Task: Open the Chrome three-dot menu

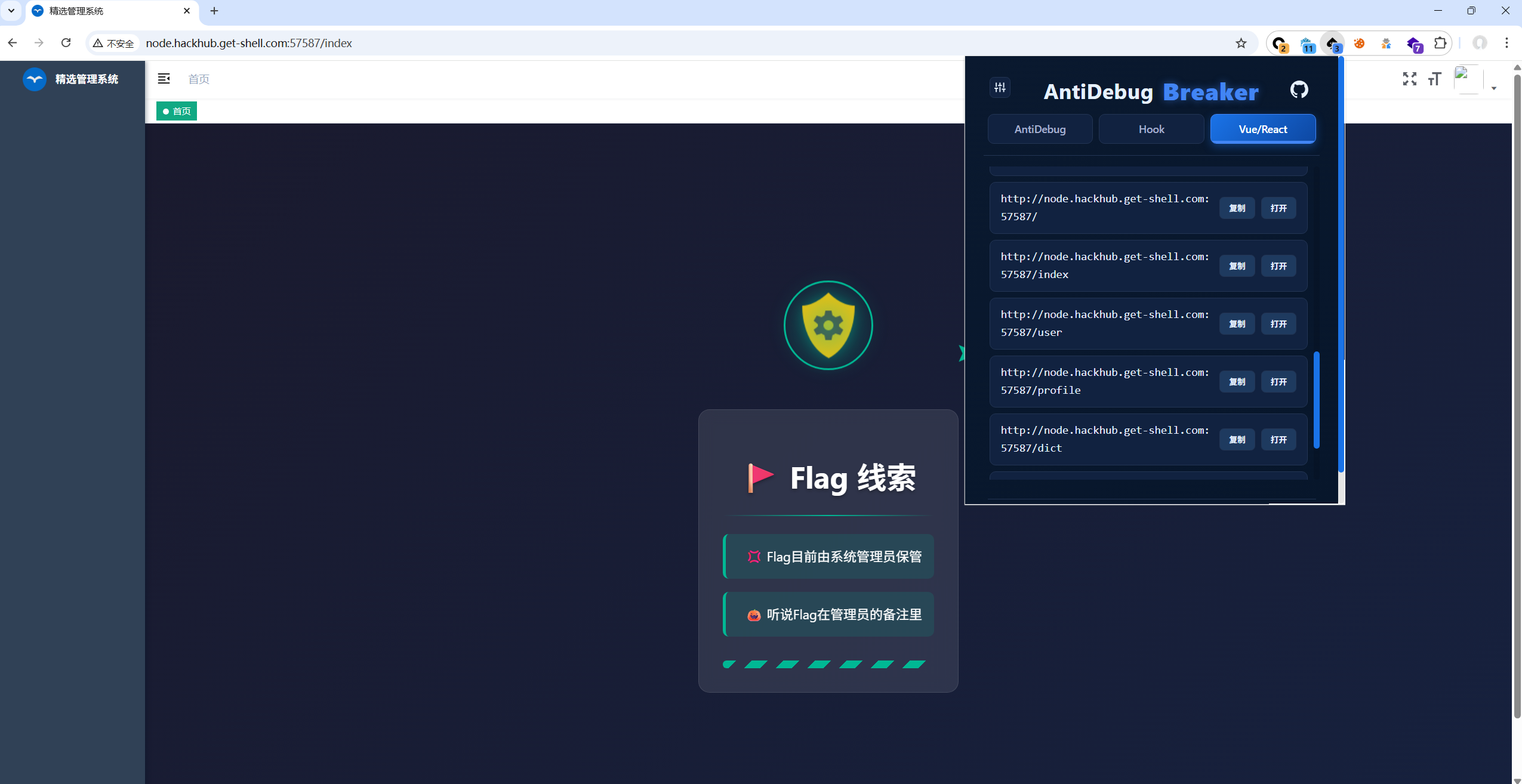Action: (1506, 43)
